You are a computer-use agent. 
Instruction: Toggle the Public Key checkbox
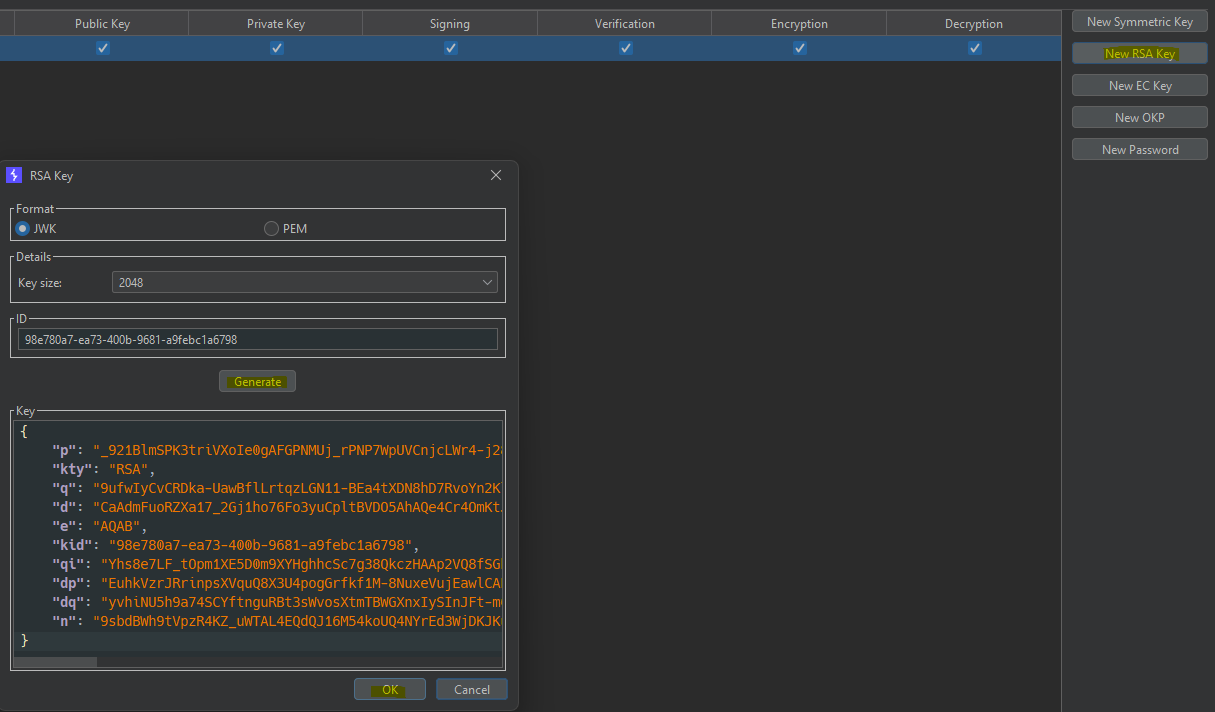(x=102, y=48)
